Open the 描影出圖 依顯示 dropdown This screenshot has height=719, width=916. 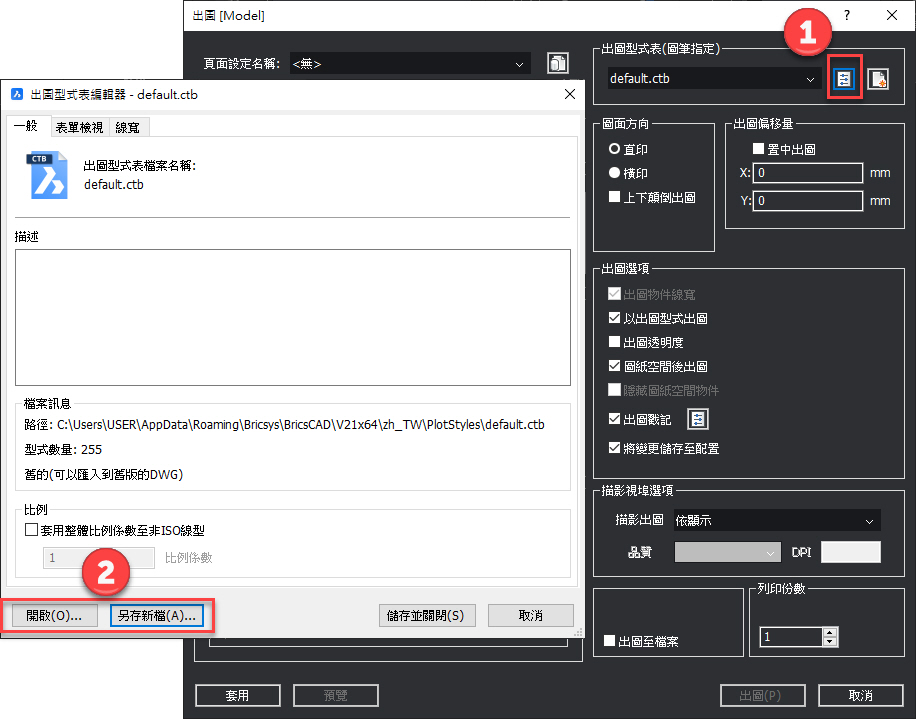coord(777,520)
